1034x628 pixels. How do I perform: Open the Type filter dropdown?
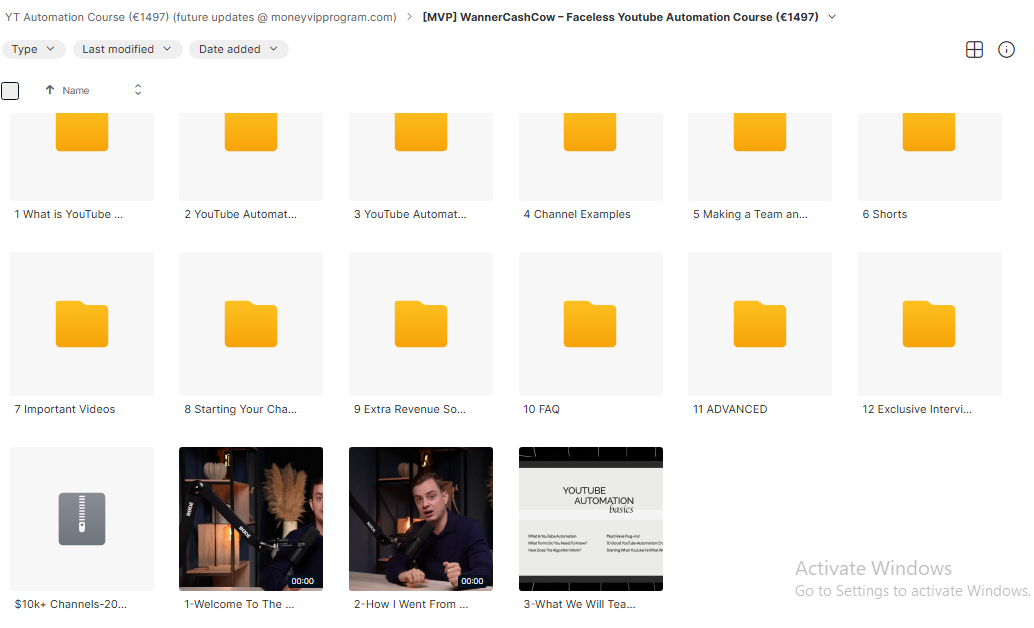point(34,49)
